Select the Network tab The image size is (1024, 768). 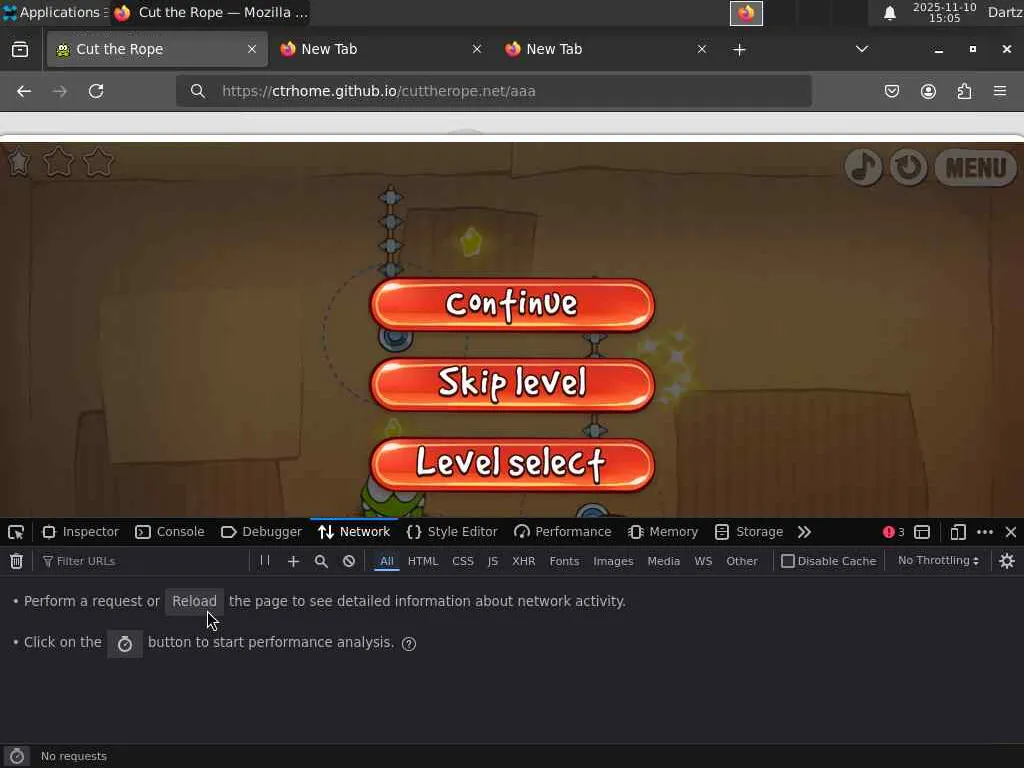[354, 532]
